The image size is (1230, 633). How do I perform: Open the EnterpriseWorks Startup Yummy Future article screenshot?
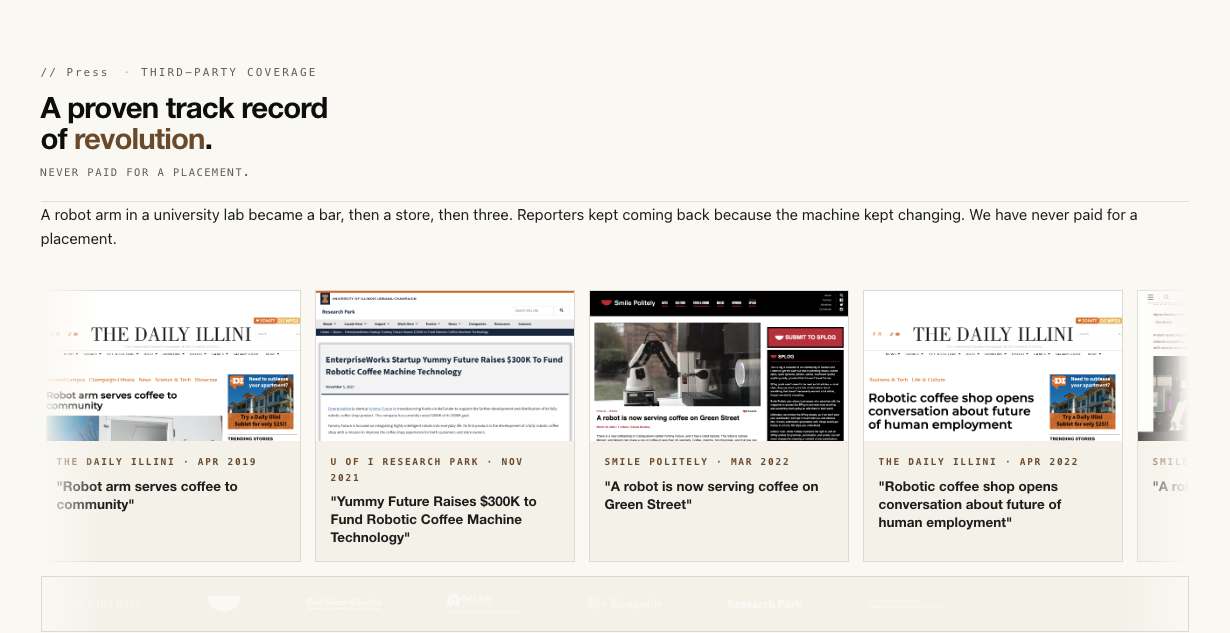tap(445, 366)
